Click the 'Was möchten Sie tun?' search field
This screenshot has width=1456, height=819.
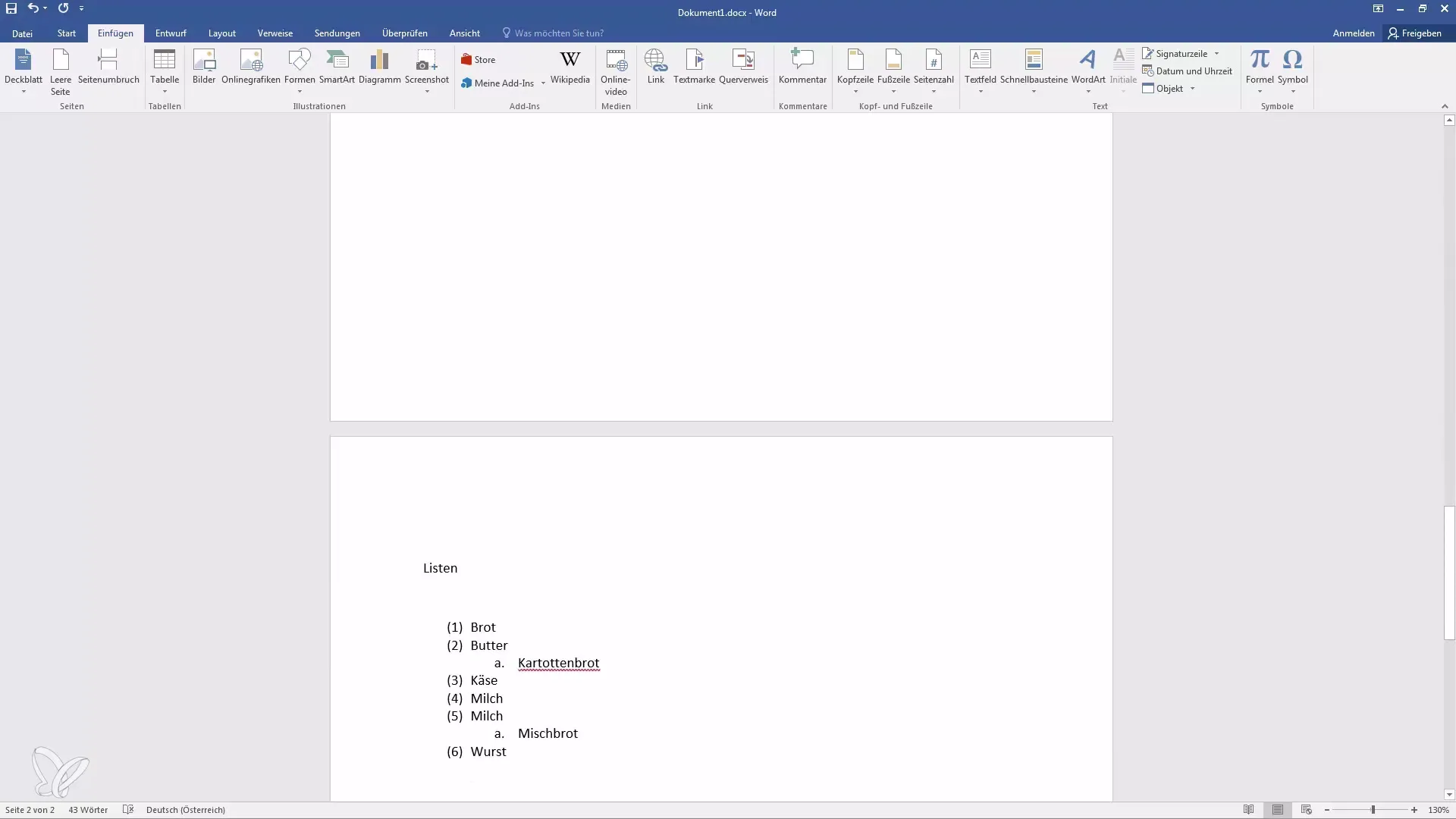553,33
